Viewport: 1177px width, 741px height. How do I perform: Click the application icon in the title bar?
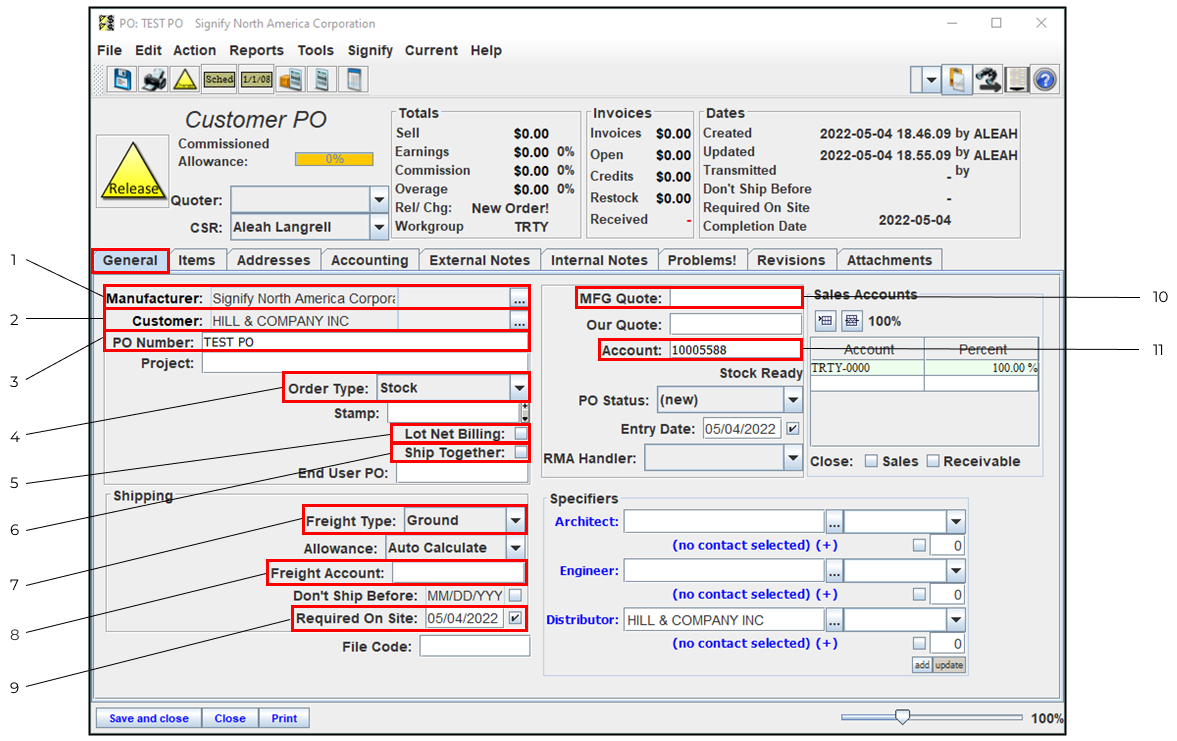pyautogui.click(x=107, y=23)
